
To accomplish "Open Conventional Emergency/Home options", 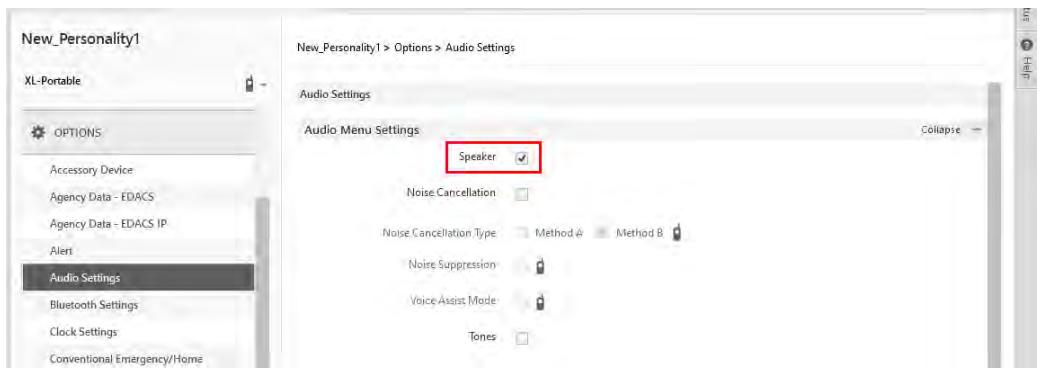I will click(126, 359).
